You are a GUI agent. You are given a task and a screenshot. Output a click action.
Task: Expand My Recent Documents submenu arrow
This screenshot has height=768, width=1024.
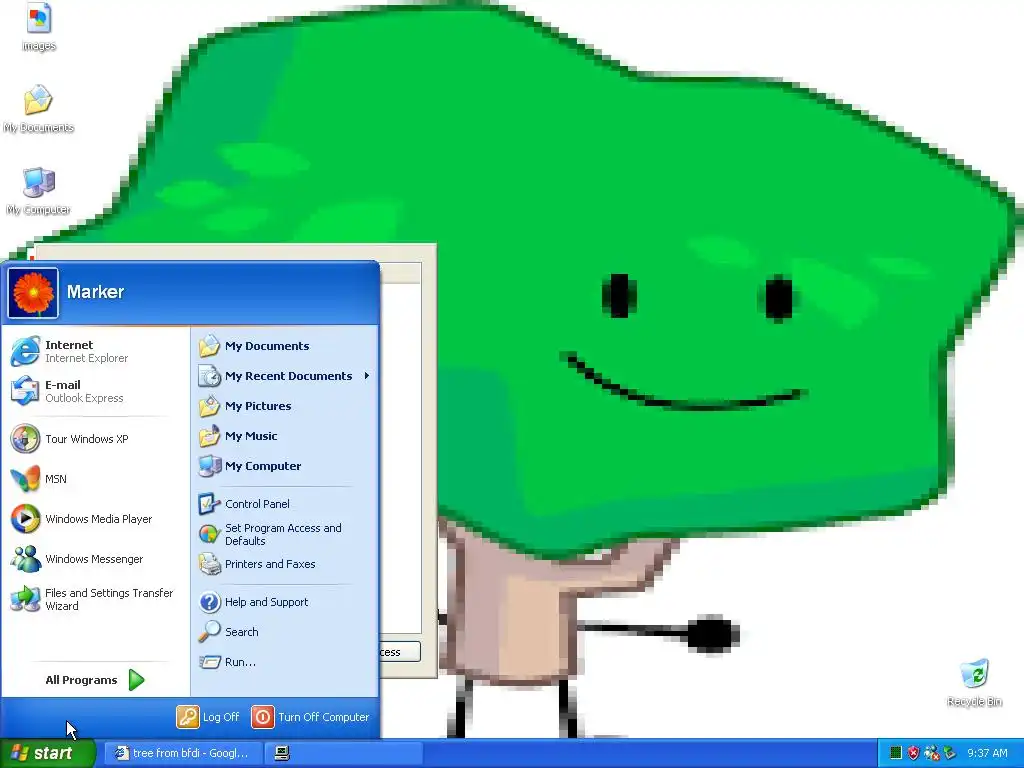pyautogui.click(x=367, y=376)
